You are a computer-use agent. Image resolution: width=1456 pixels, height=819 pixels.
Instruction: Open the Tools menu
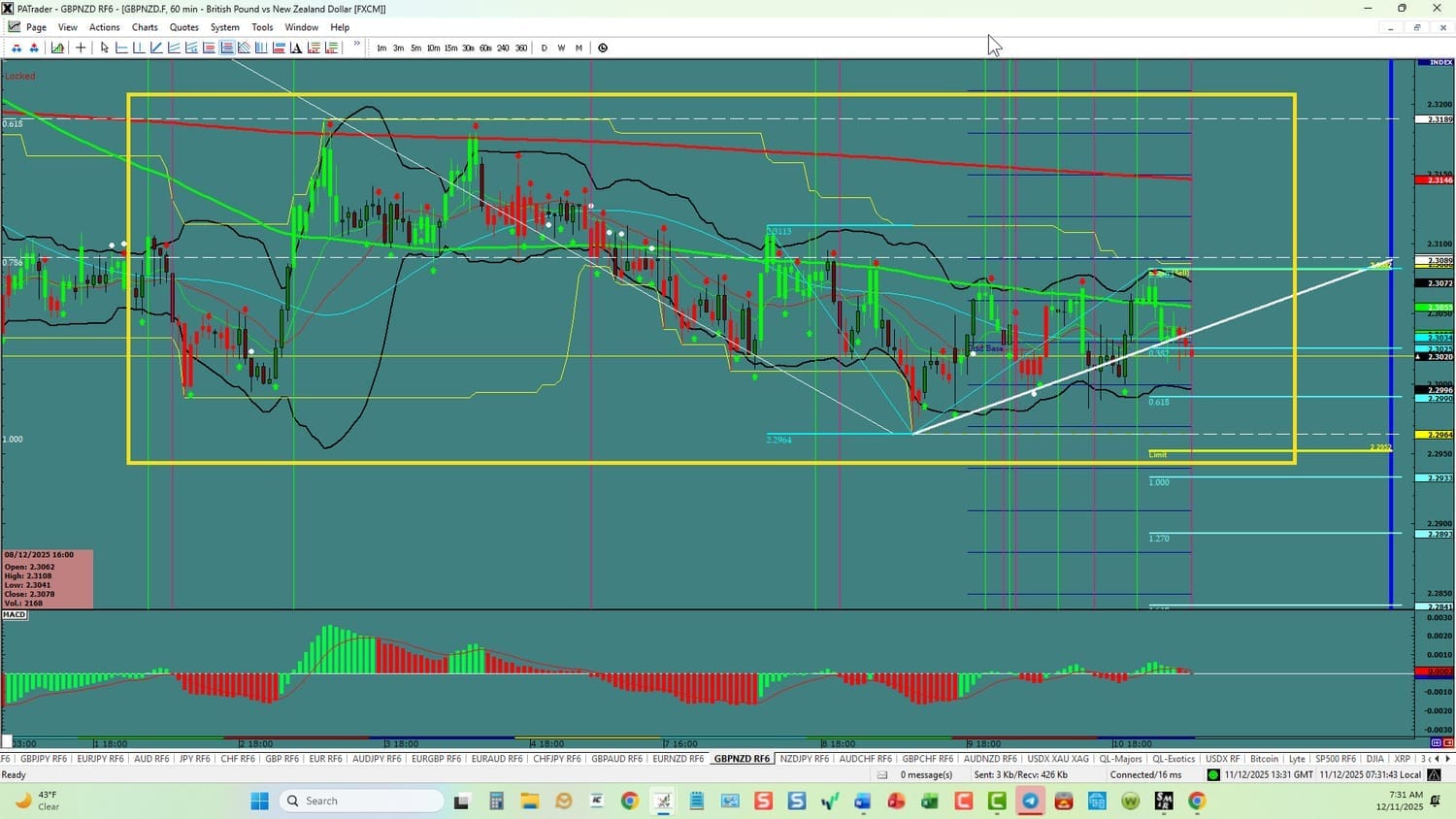(x=262, y=27)
